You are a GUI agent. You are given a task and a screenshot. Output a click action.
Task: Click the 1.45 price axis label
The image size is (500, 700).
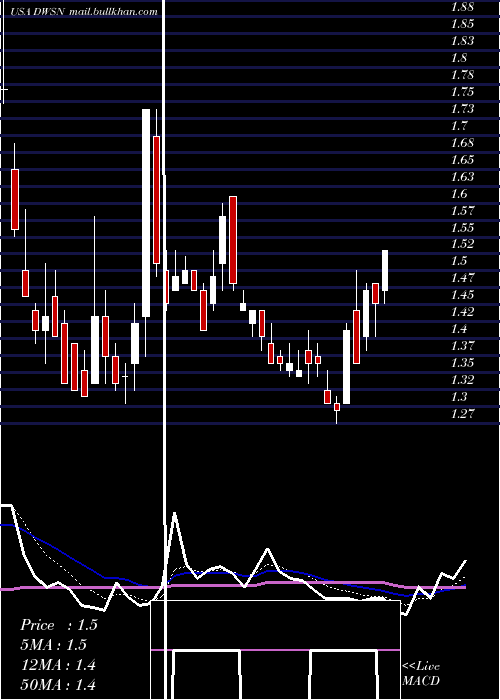462,295
